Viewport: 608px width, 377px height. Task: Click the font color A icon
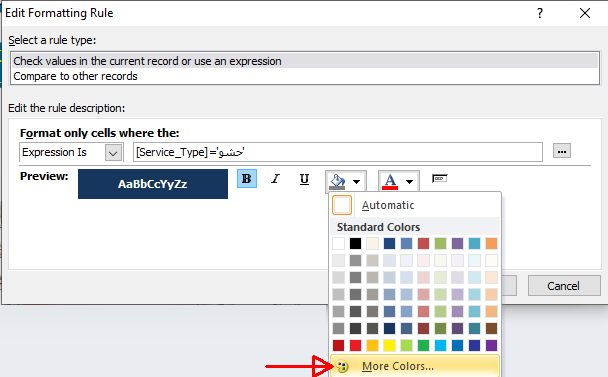pos(390,181)
